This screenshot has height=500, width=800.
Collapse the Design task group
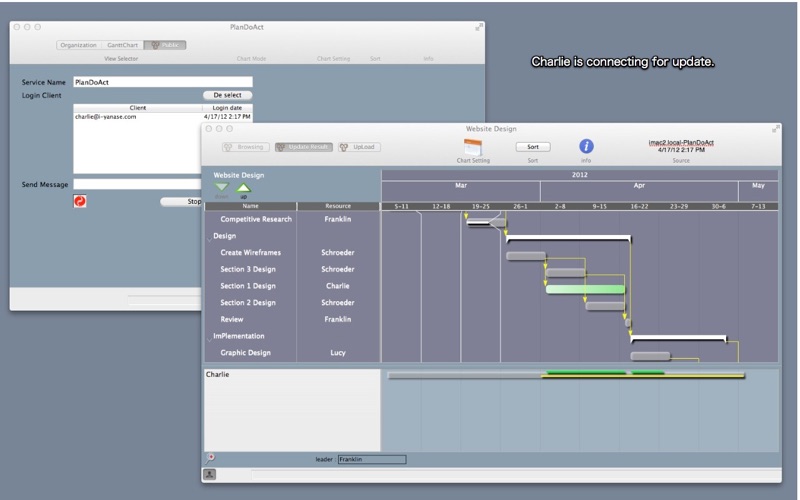(209, 237)
